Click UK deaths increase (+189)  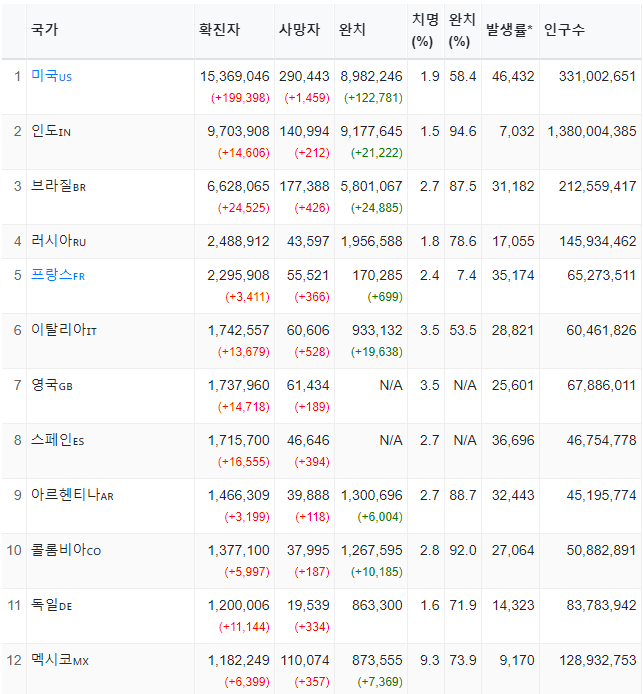coord(312,407)
